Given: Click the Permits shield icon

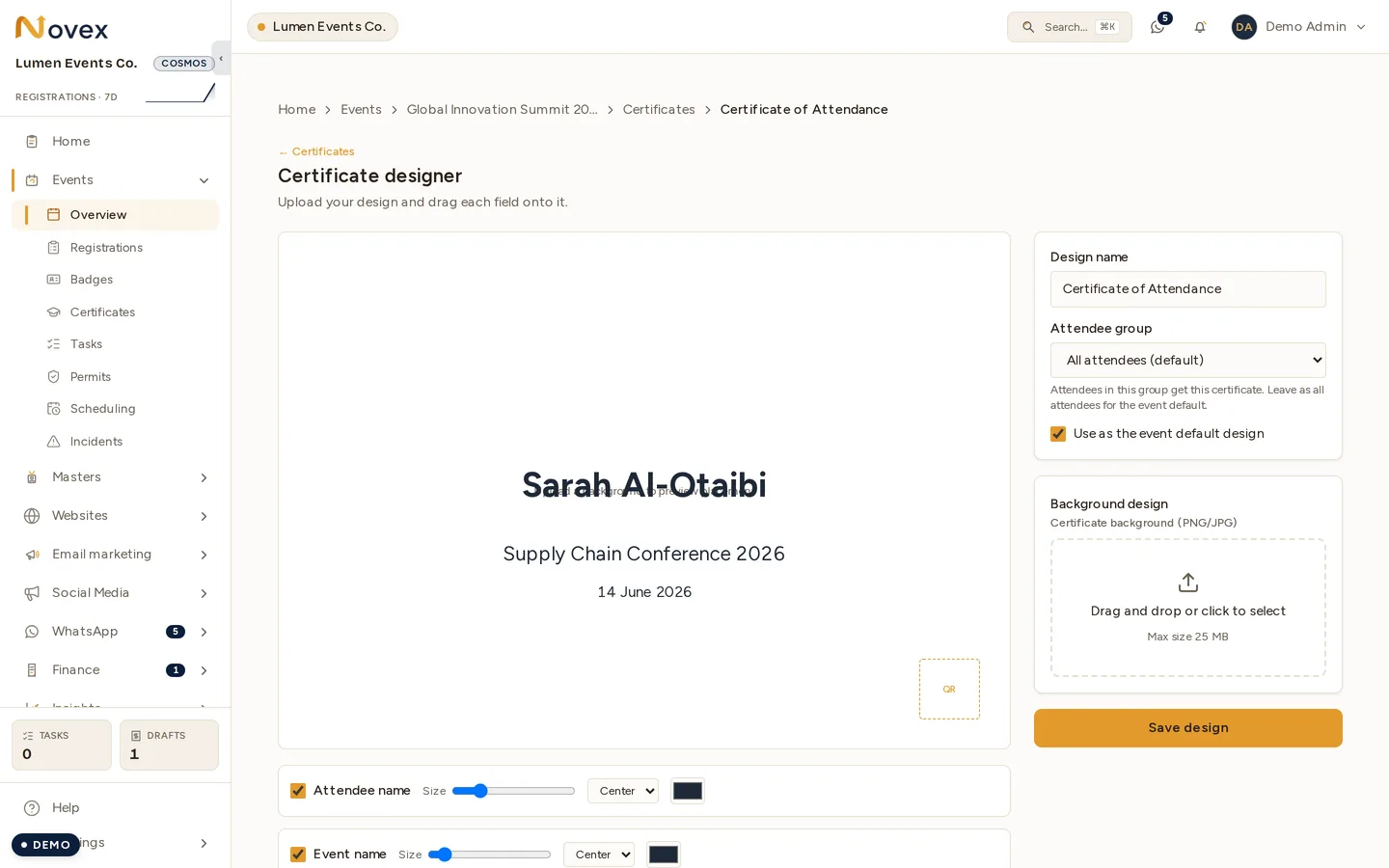Looking at the screenshot, I should [x=54, y=377].
